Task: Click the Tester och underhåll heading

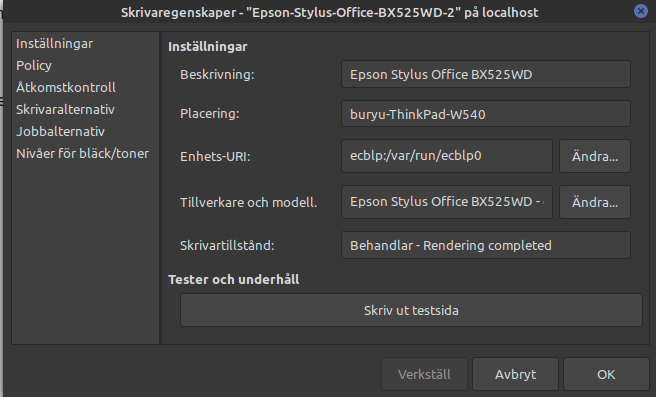Action: (x=233, y=279)
